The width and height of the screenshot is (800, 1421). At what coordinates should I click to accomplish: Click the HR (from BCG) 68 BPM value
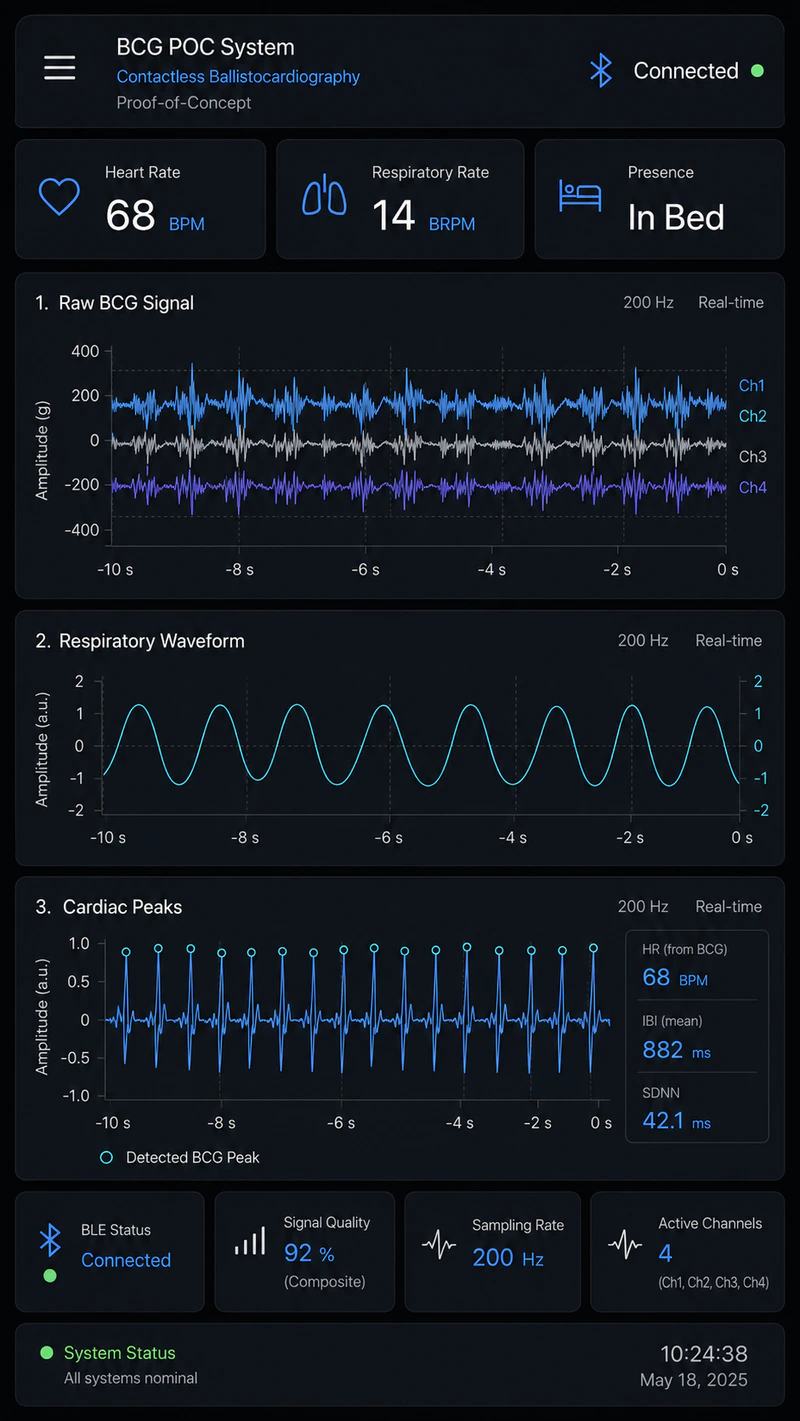click(x=675, y=977)
